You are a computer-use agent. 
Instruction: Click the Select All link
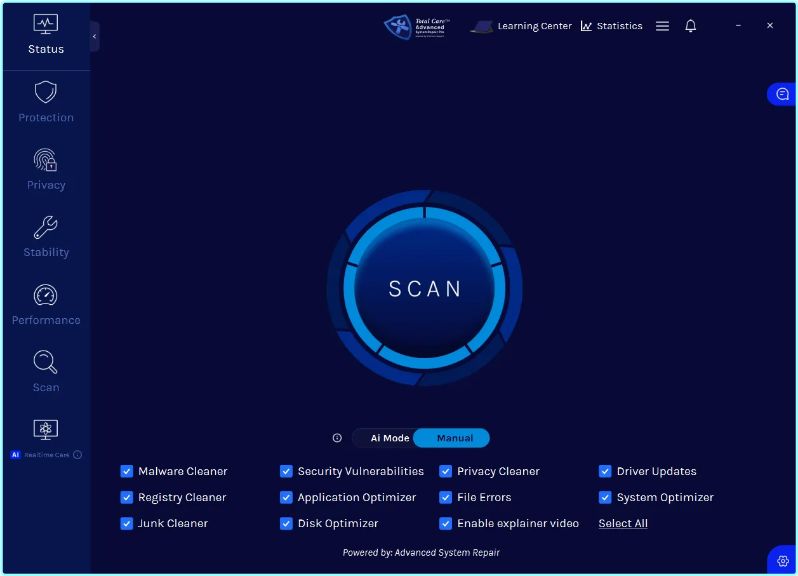[x=623, y=523]
